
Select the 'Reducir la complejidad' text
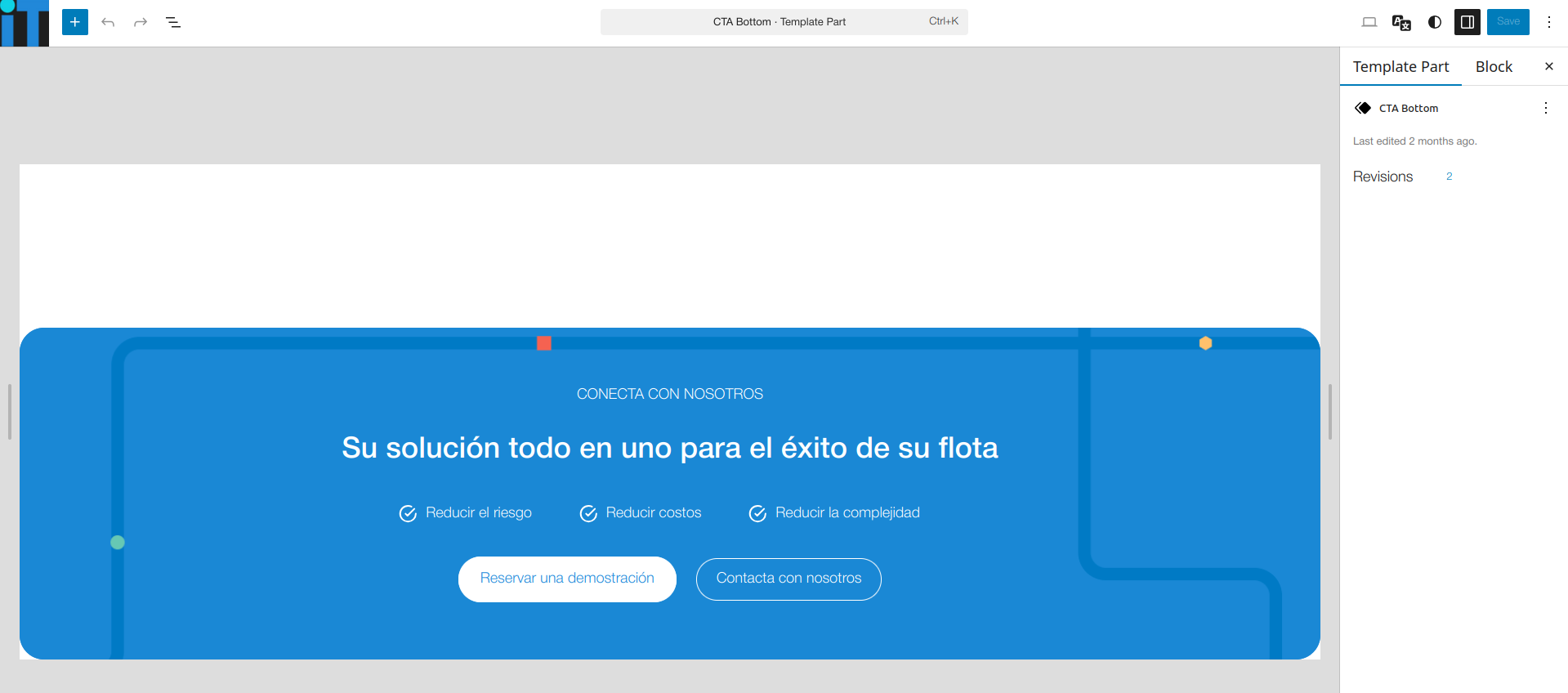pos(847,512)
